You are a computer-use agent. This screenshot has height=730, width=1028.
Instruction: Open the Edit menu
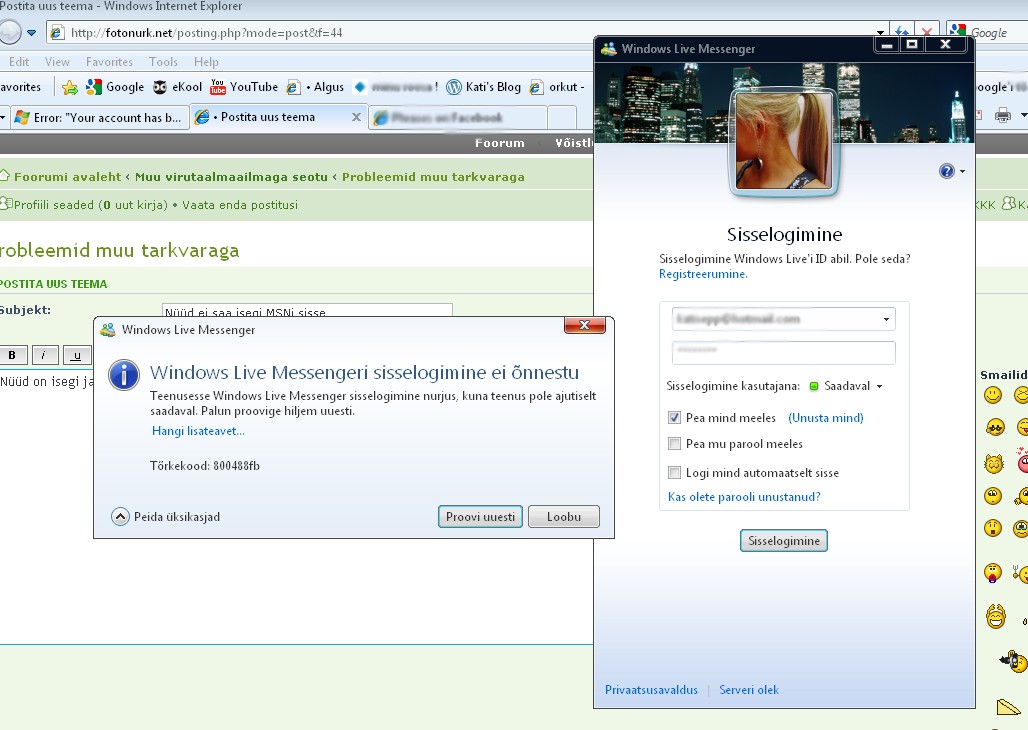19,62
